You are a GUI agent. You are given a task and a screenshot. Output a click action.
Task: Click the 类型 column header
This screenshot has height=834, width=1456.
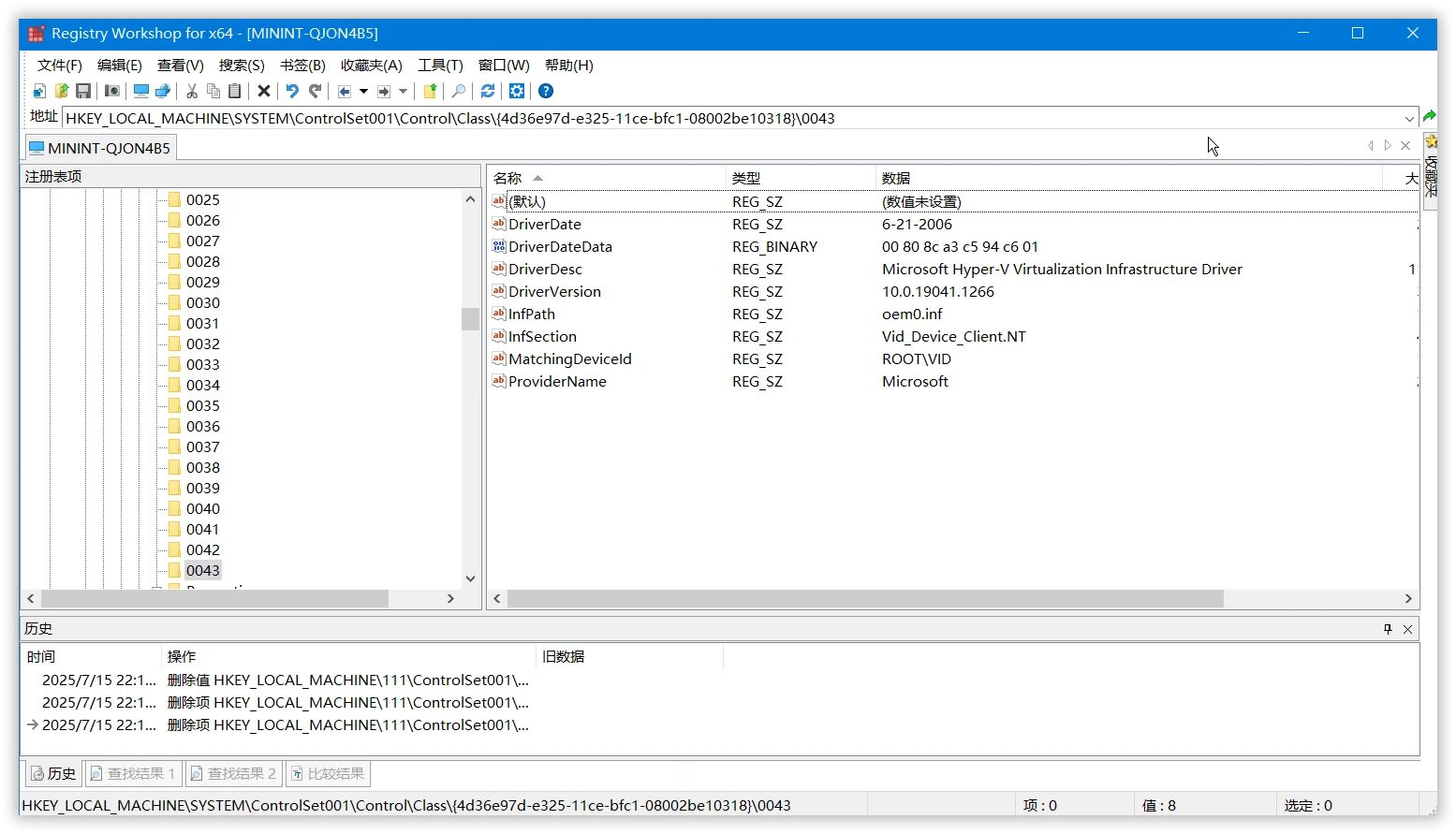click(801, 178)
